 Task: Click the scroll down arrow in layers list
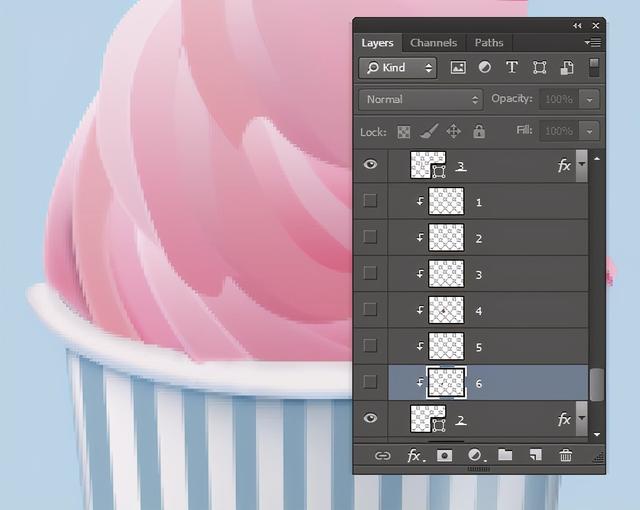597,435
